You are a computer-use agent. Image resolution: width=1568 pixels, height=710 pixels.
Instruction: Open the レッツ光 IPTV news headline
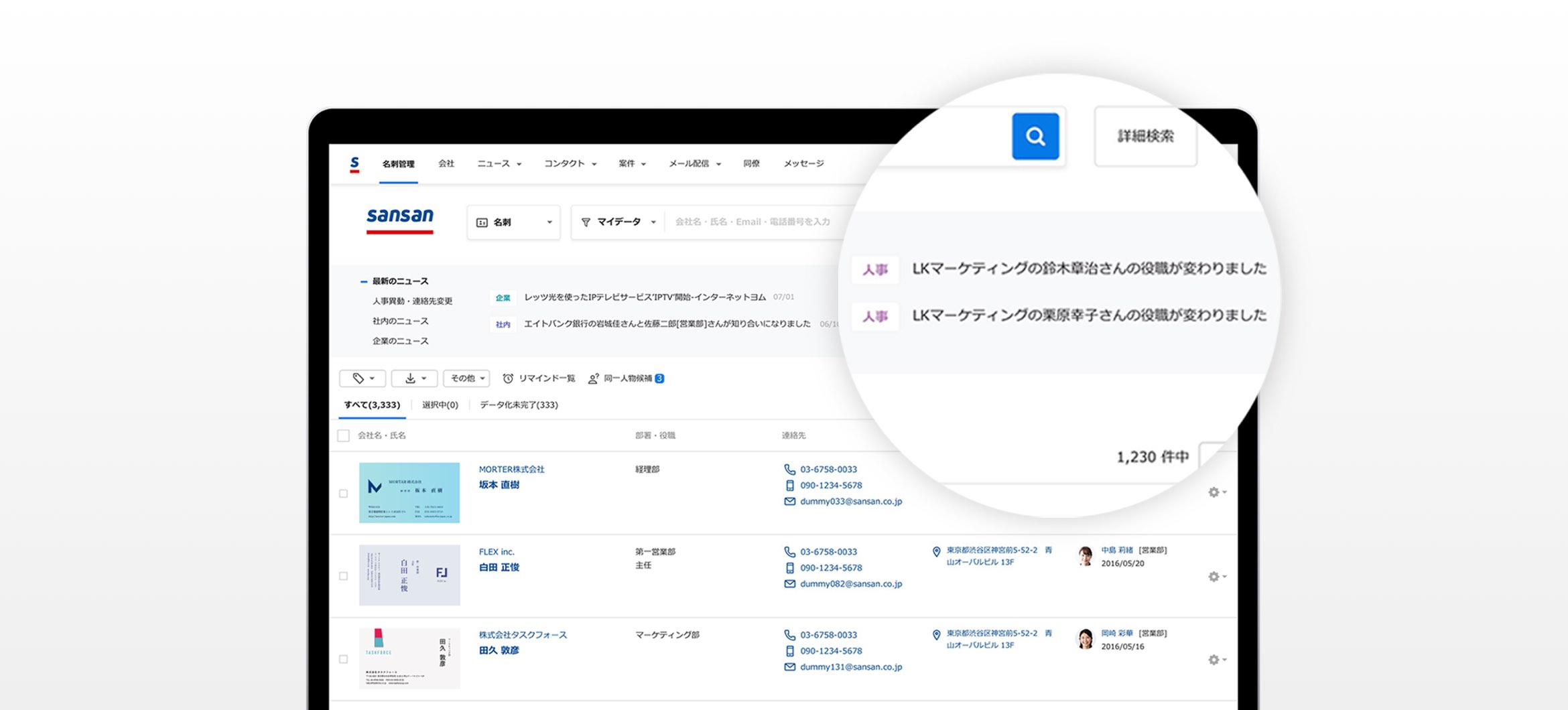(x=645, y=297)
